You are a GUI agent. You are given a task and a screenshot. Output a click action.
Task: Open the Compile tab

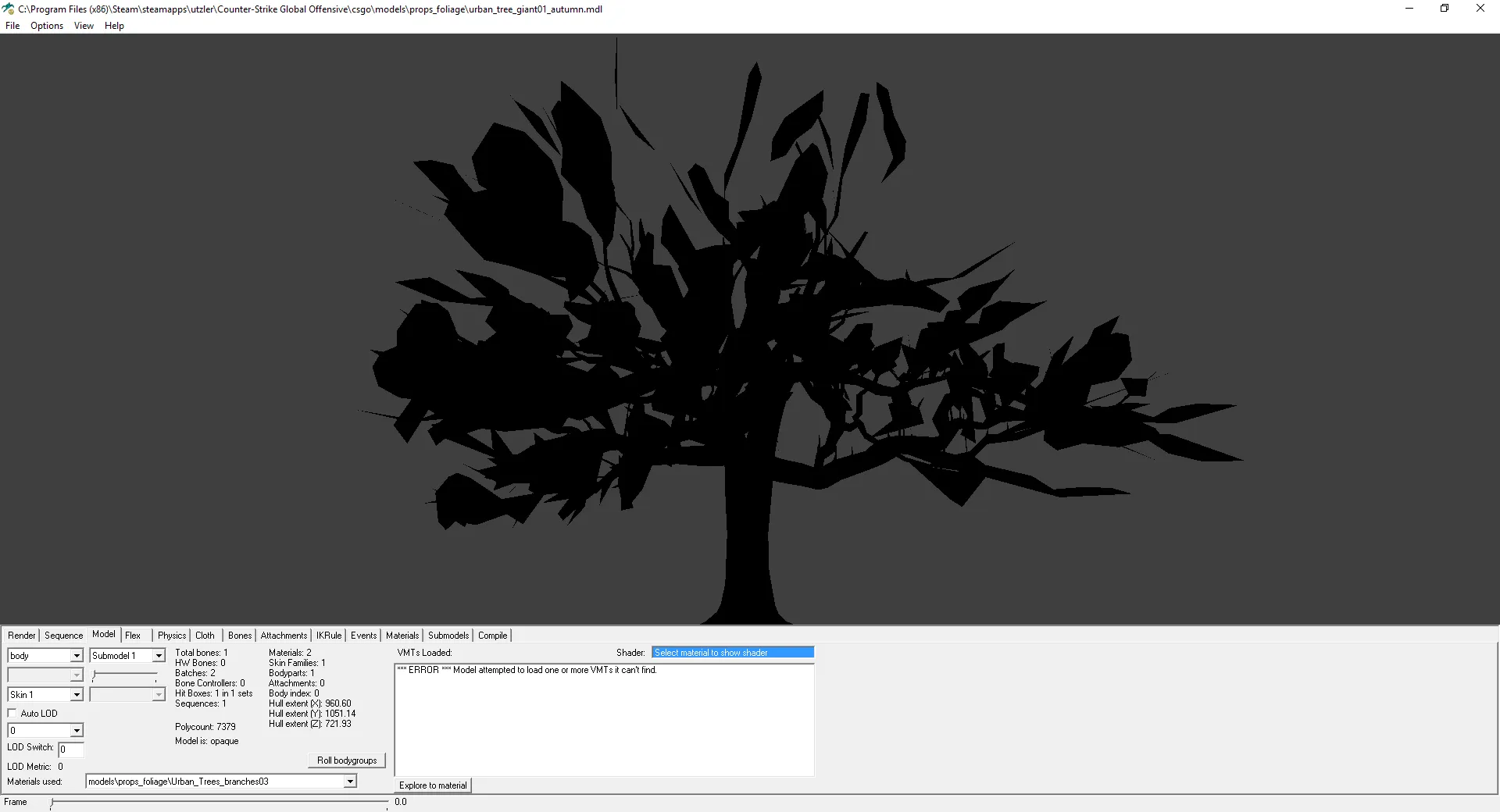pos(493,636)
